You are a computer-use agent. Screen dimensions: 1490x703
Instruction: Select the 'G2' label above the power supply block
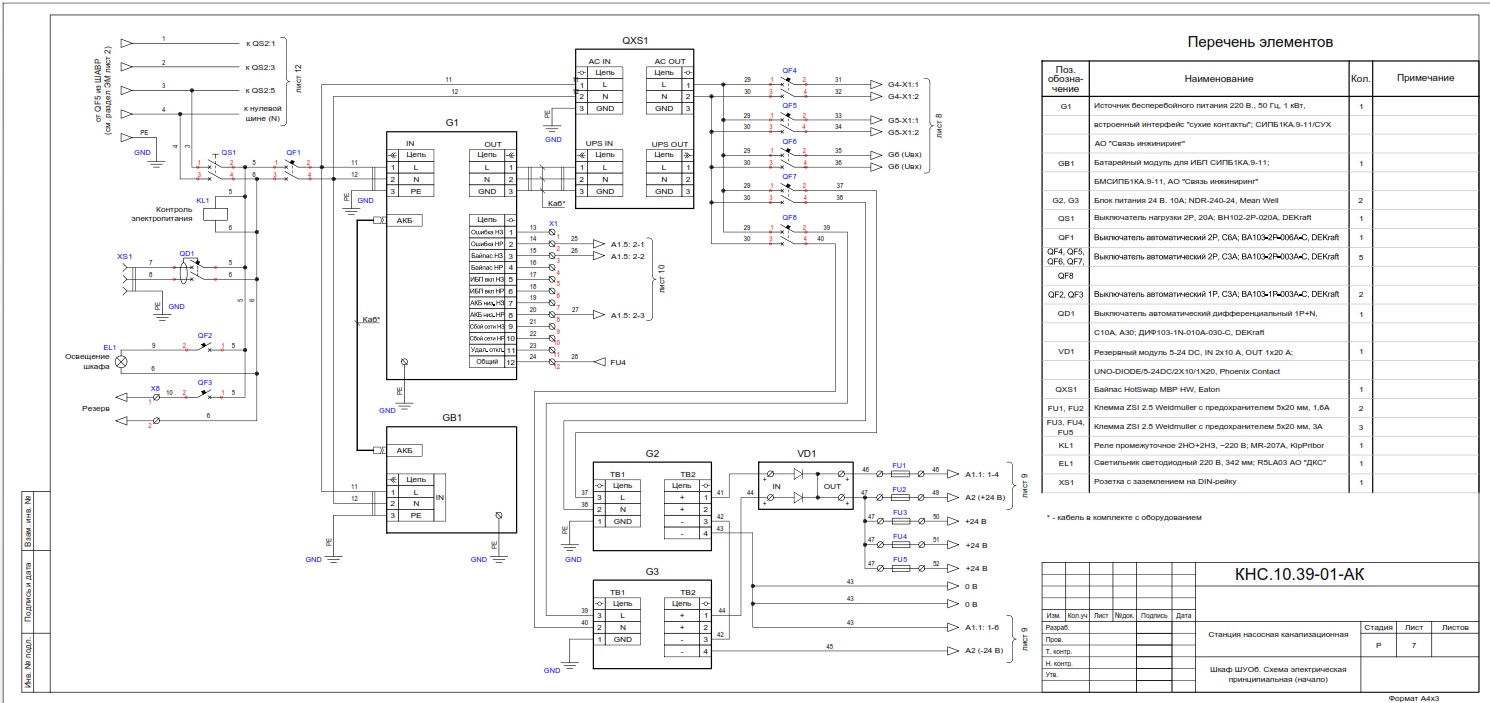point(652,453)
